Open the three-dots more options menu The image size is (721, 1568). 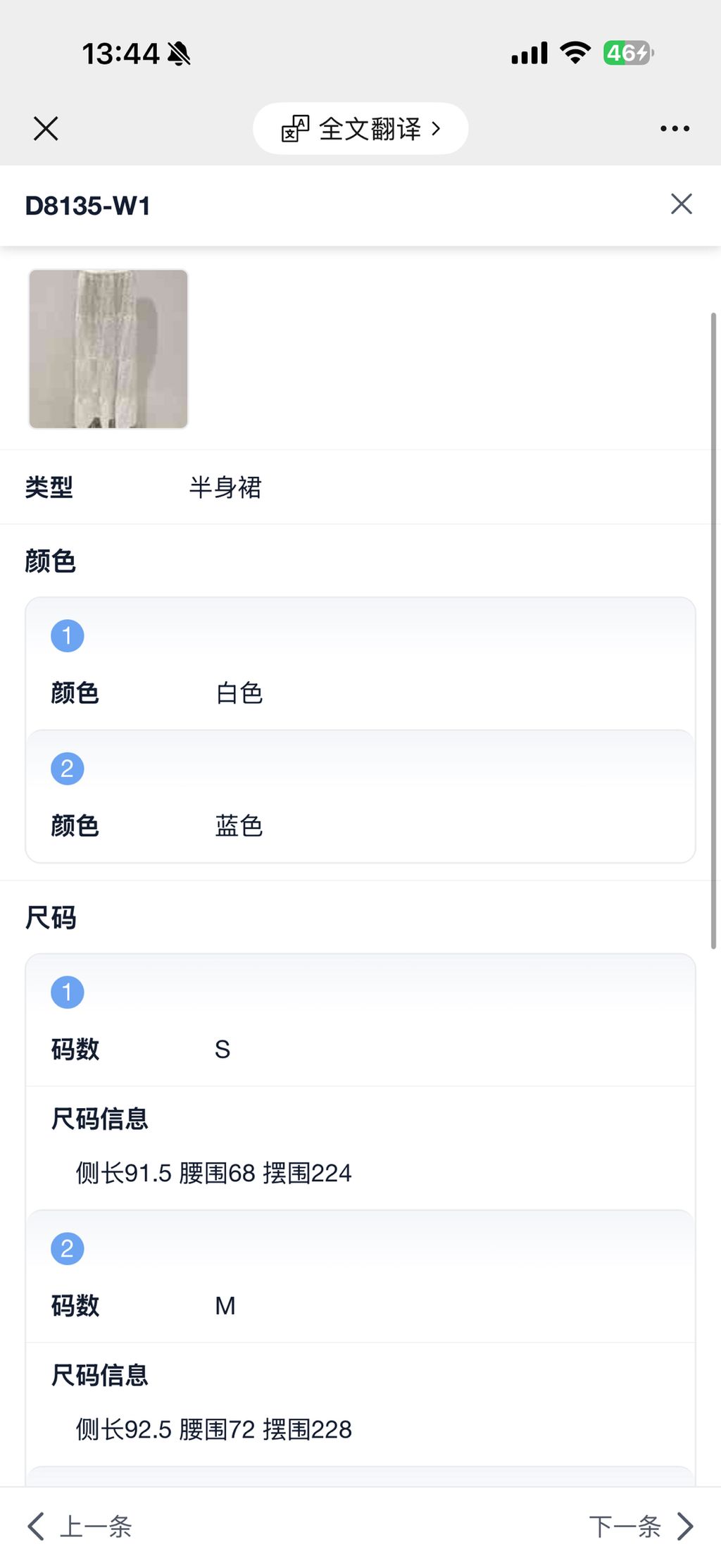675,129
